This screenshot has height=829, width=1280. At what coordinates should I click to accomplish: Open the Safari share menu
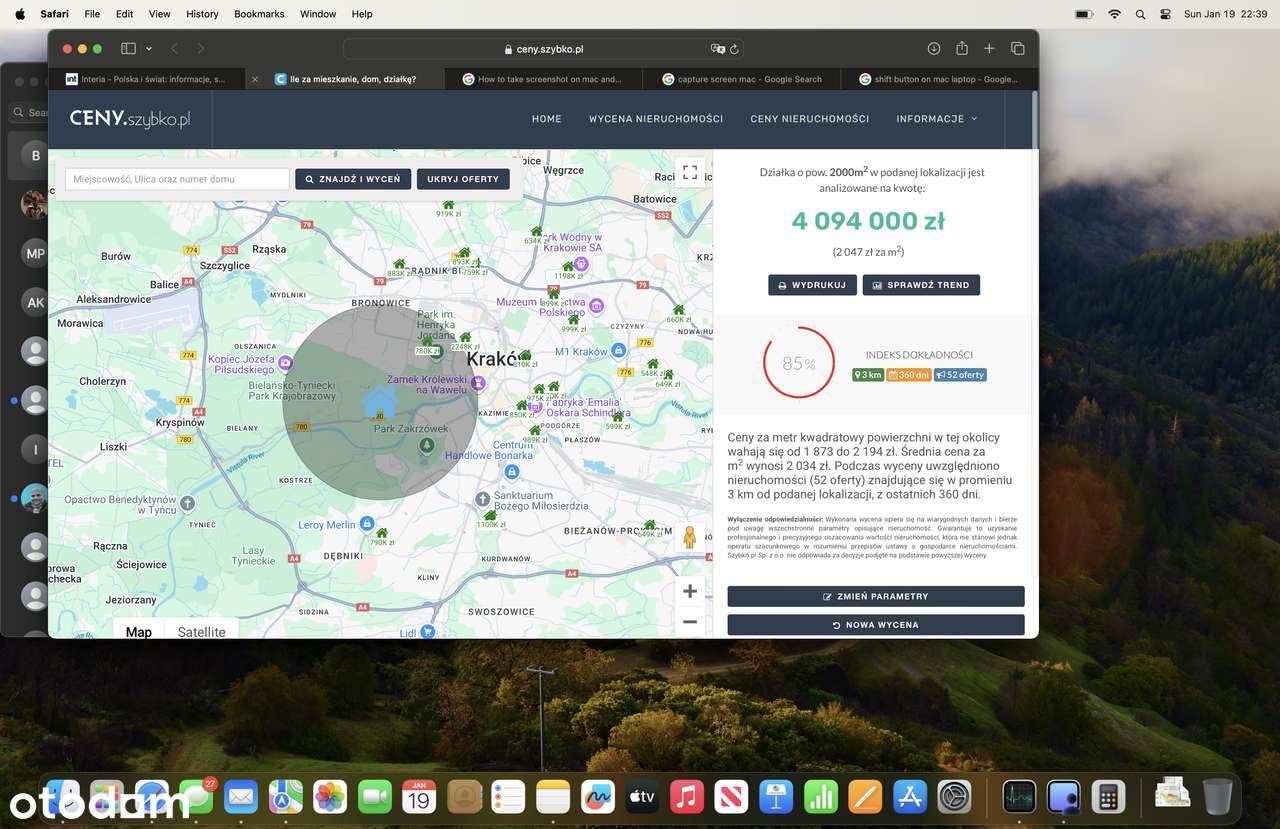coord(962,48)
